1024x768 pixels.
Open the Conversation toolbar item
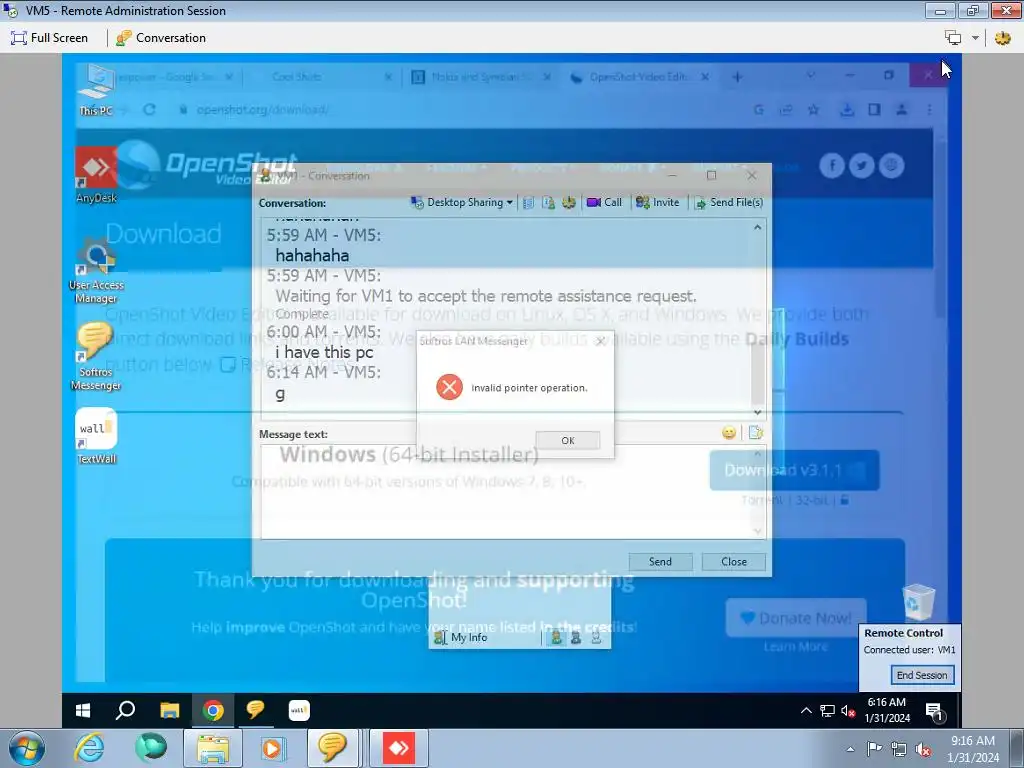click(161, 38)
